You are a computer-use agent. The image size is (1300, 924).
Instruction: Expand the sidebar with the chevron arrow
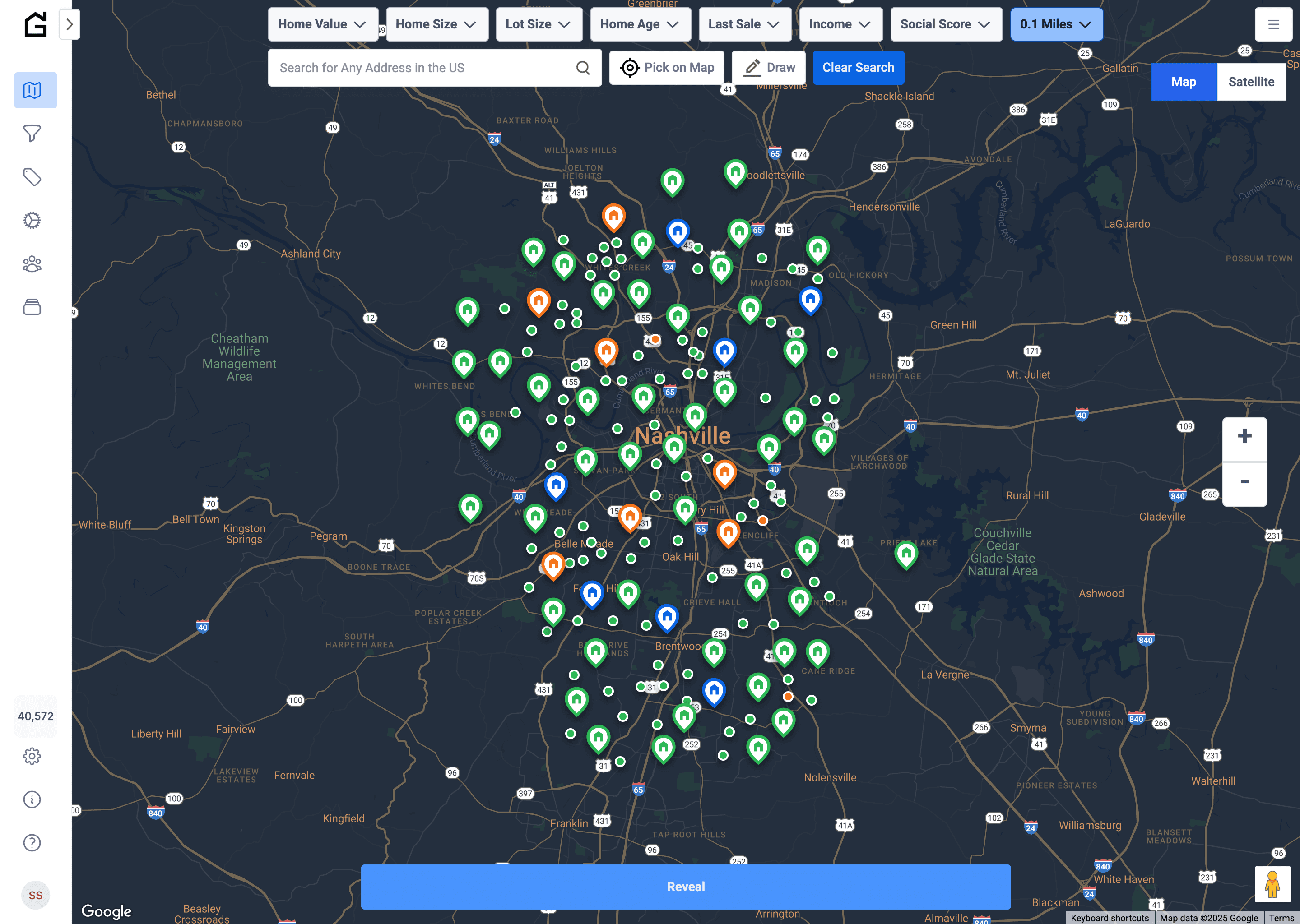(70, 24)
